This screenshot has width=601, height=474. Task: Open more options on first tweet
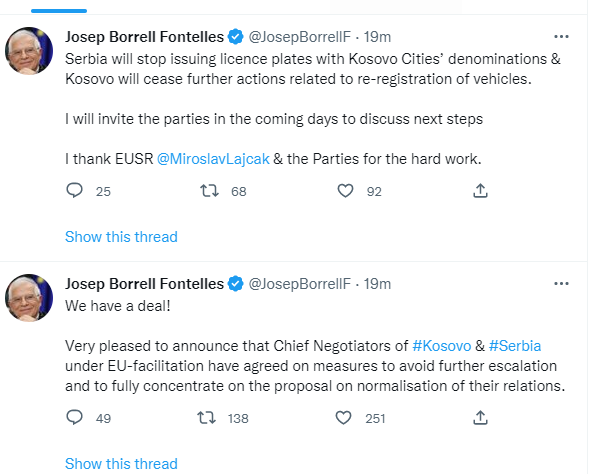tap(561, 37)
